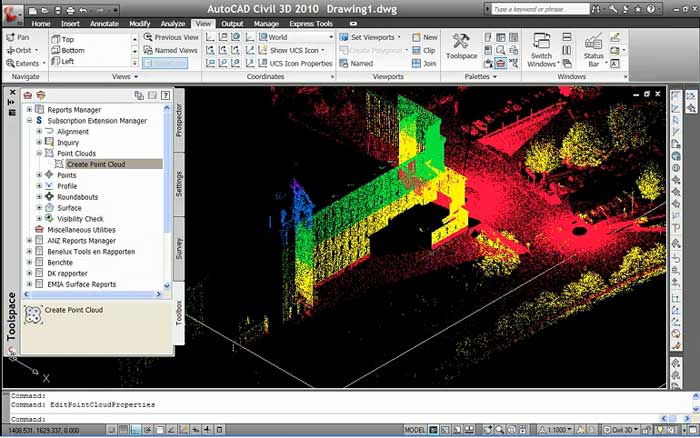
Task: Select the Top view
Action: (x=62, y=39)
